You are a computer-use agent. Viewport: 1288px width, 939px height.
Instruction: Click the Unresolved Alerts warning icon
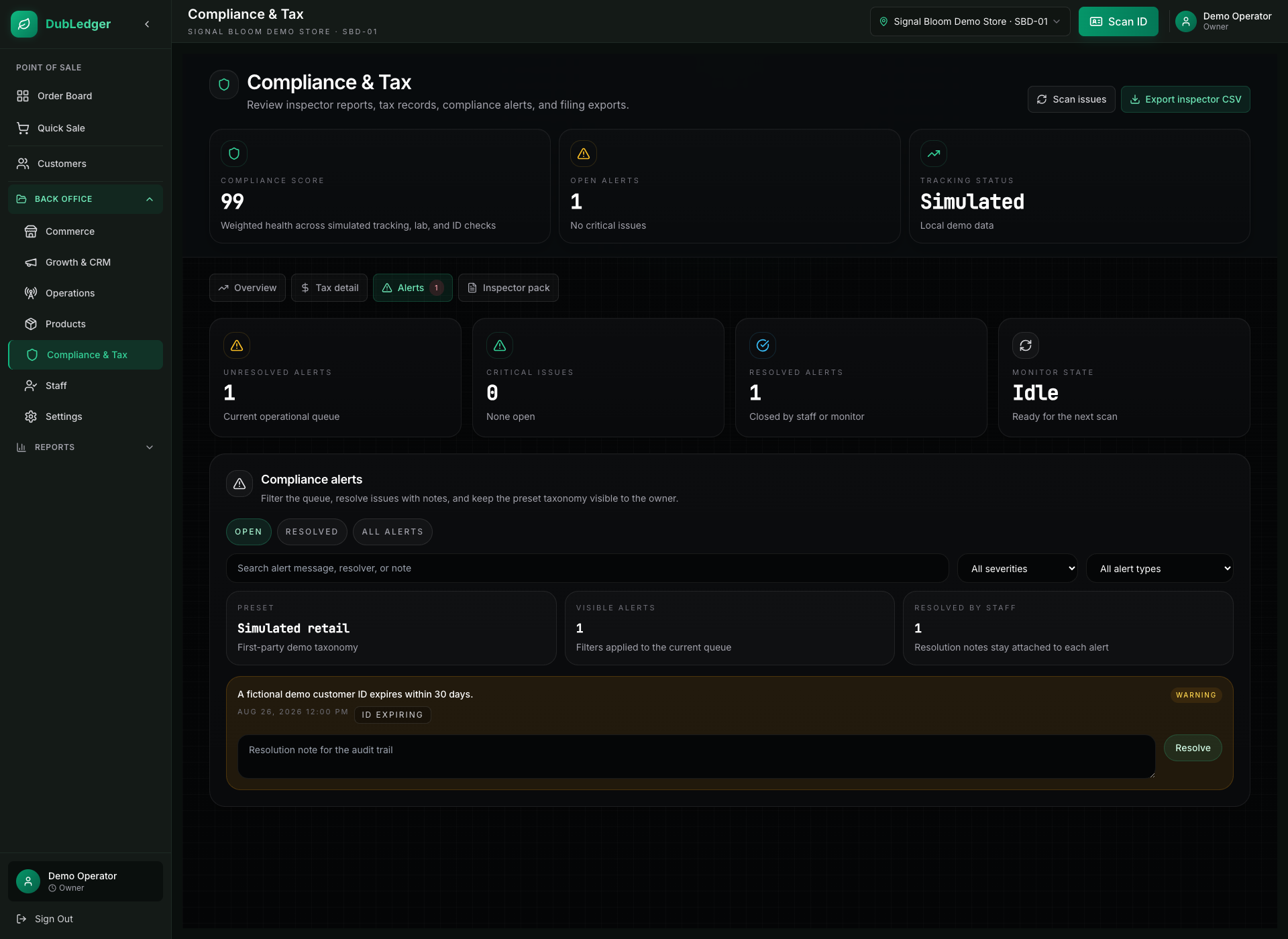tap(237, 345)
